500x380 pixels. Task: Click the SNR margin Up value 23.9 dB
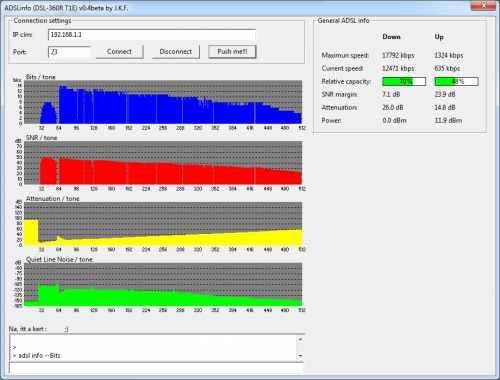pyautogui.click(x=445, y=94)
